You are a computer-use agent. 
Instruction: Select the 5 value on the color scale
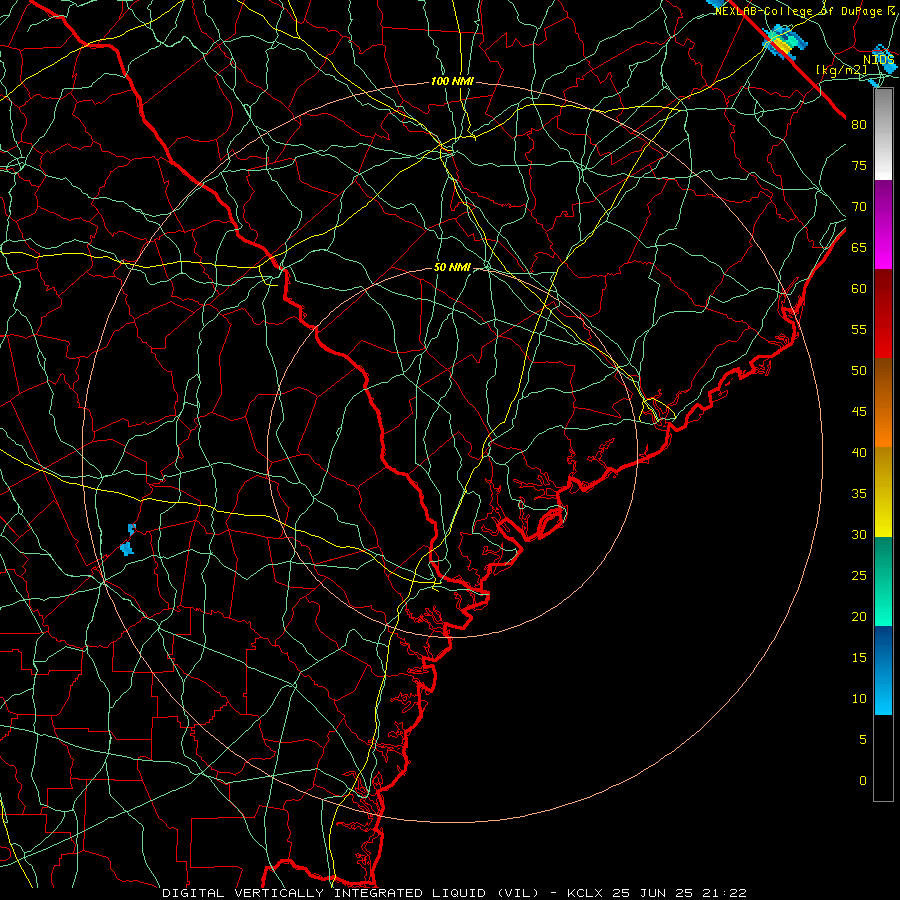click(863, 739)
